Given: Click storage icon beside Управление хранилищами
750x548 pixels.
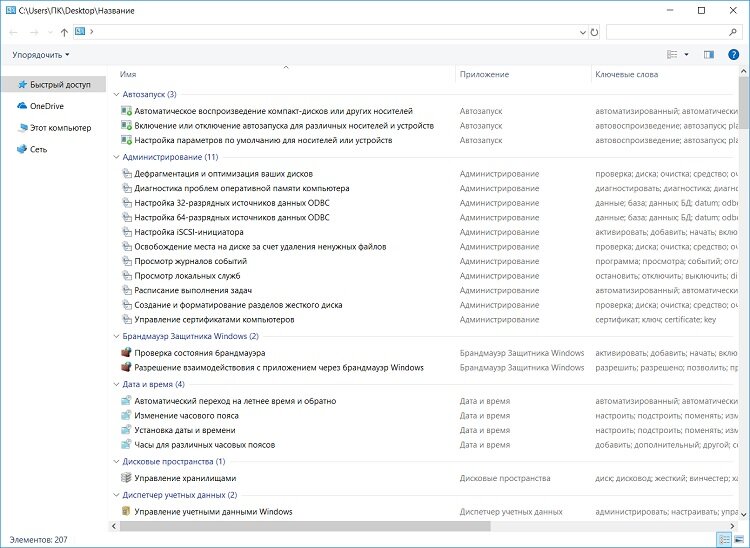Looking at the screenshot, I should pos(126,478).
